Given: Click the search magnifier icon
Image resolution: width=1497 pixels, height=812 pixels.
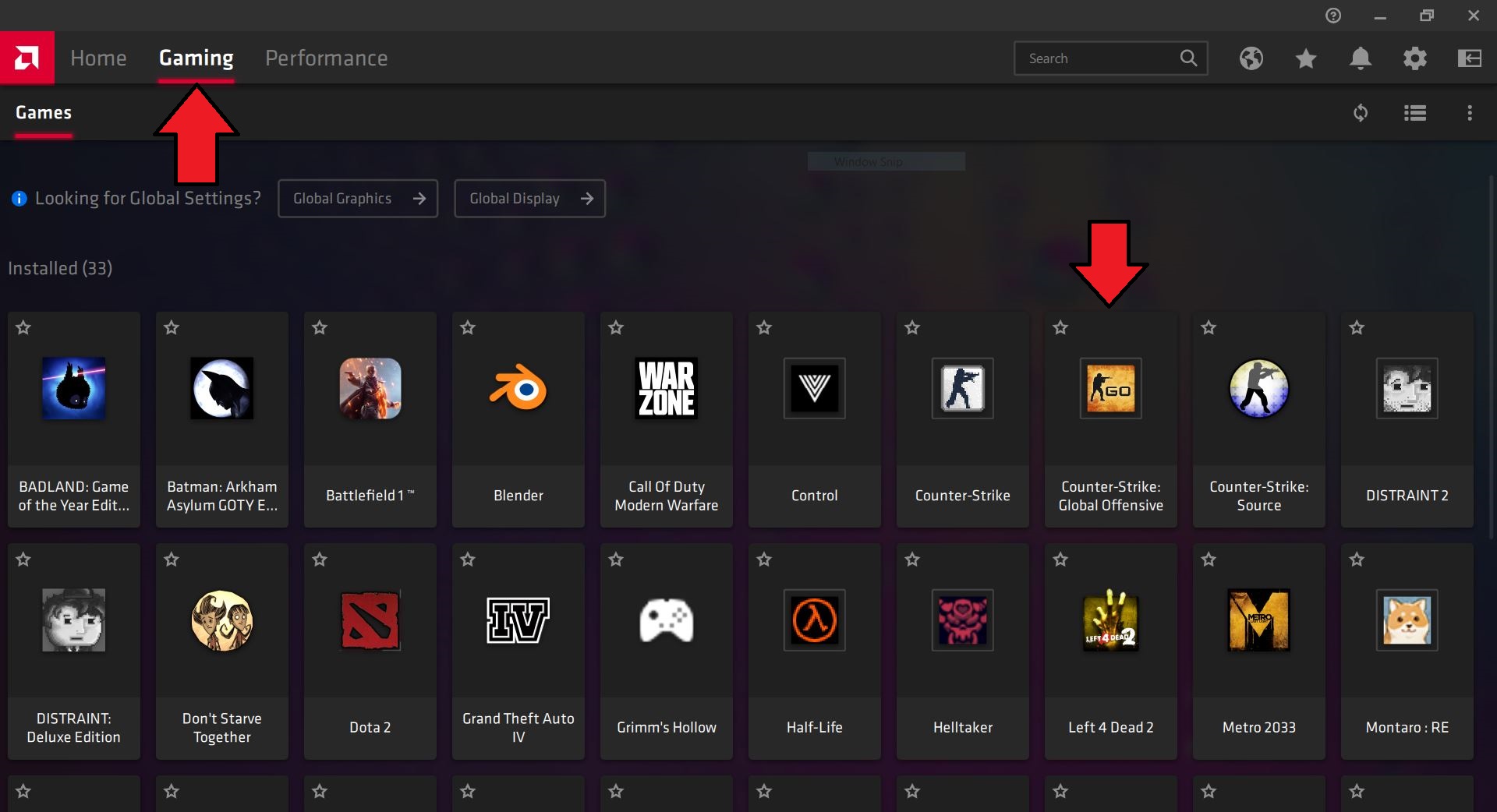Looking at the screenshot, I should tap(1188, 58).
